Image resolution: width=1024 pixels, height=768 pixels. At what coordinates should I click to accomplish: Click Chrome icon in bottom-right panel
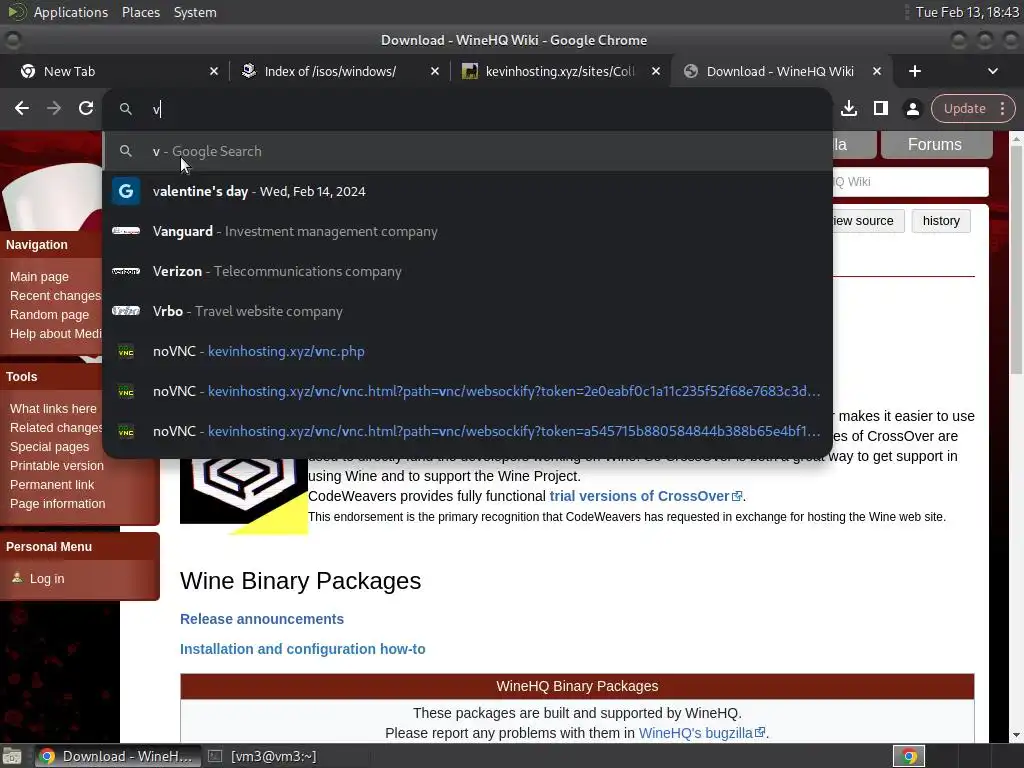(909, 756)
